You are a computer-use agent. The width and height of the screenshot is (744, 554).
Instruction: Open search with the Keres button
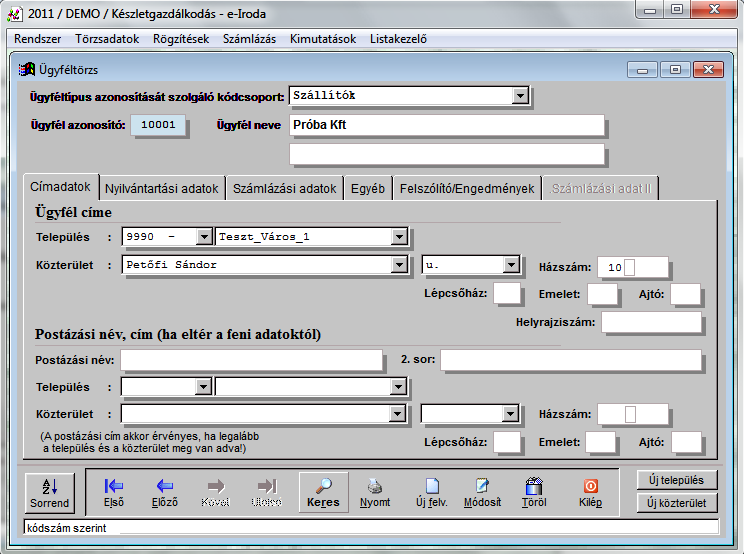pos(322,492)
